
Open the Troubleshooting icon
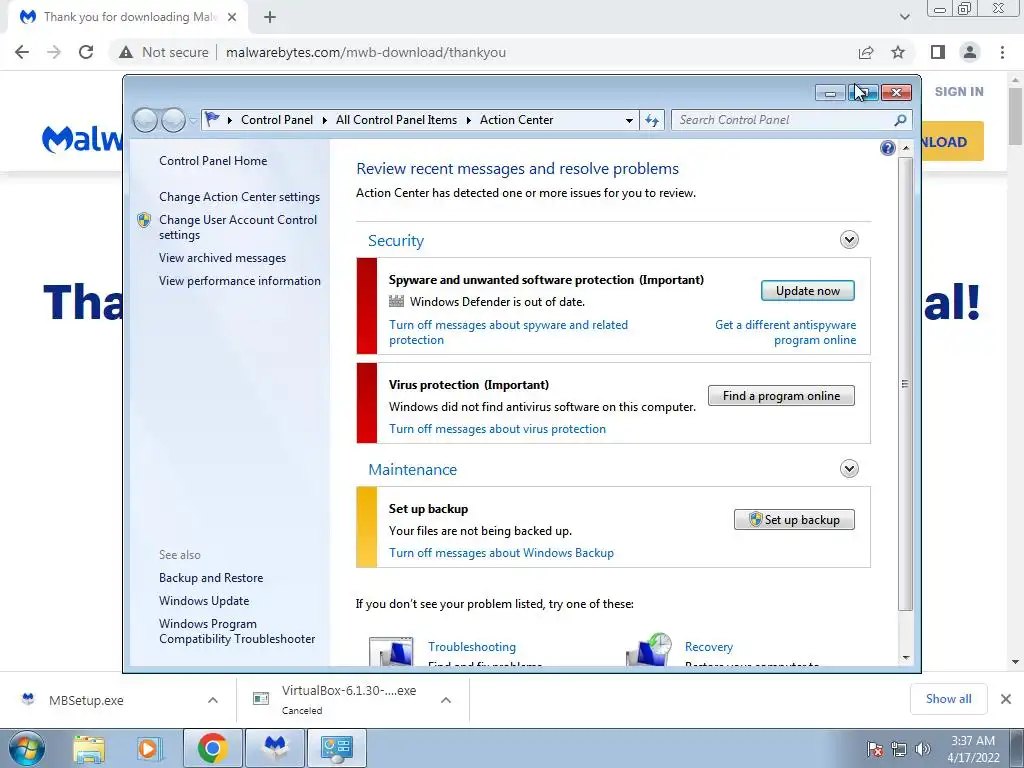[391, 650]
